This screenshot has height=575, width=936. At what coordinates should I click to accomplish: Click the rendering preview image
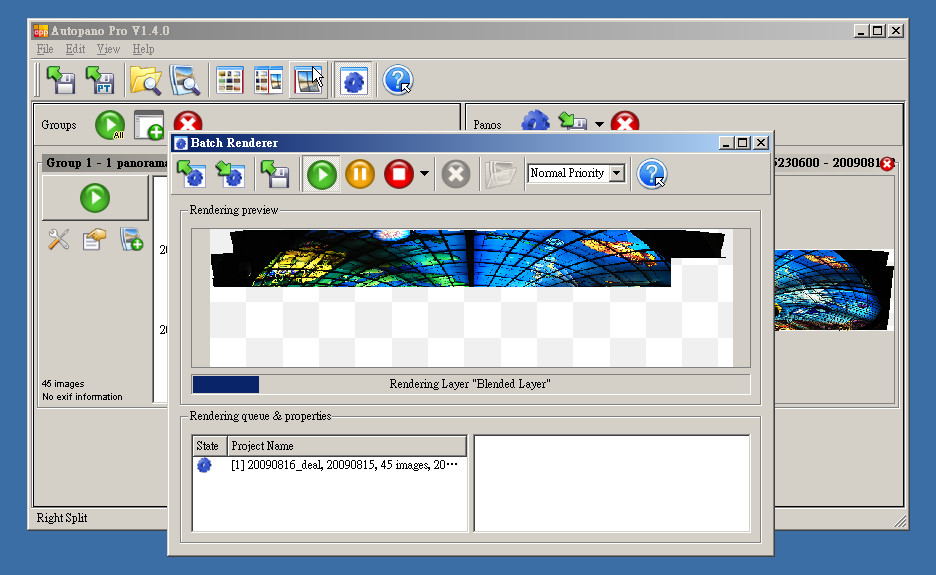[471, 297]
